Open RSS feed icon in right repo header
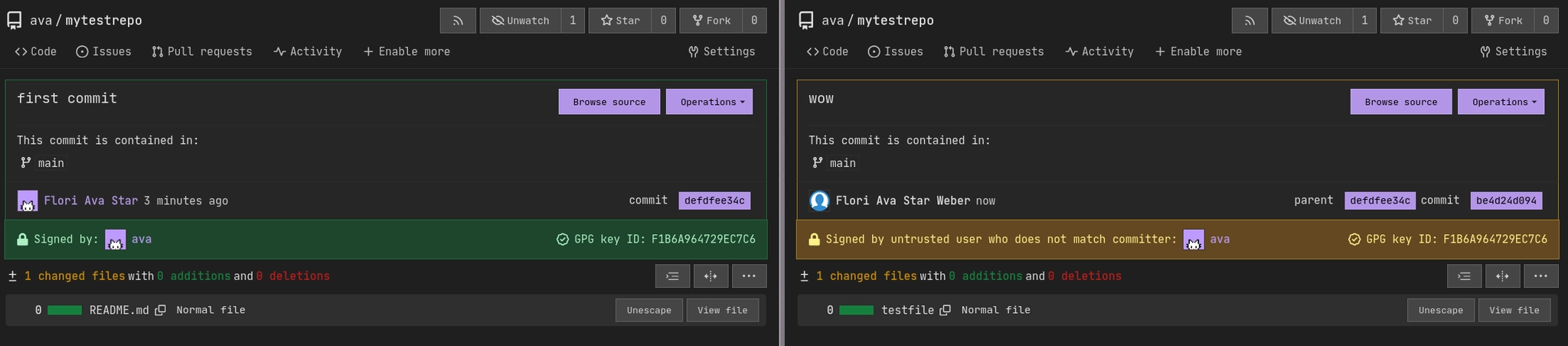The image size is (1568, 346). click(x=1249, y=21)
